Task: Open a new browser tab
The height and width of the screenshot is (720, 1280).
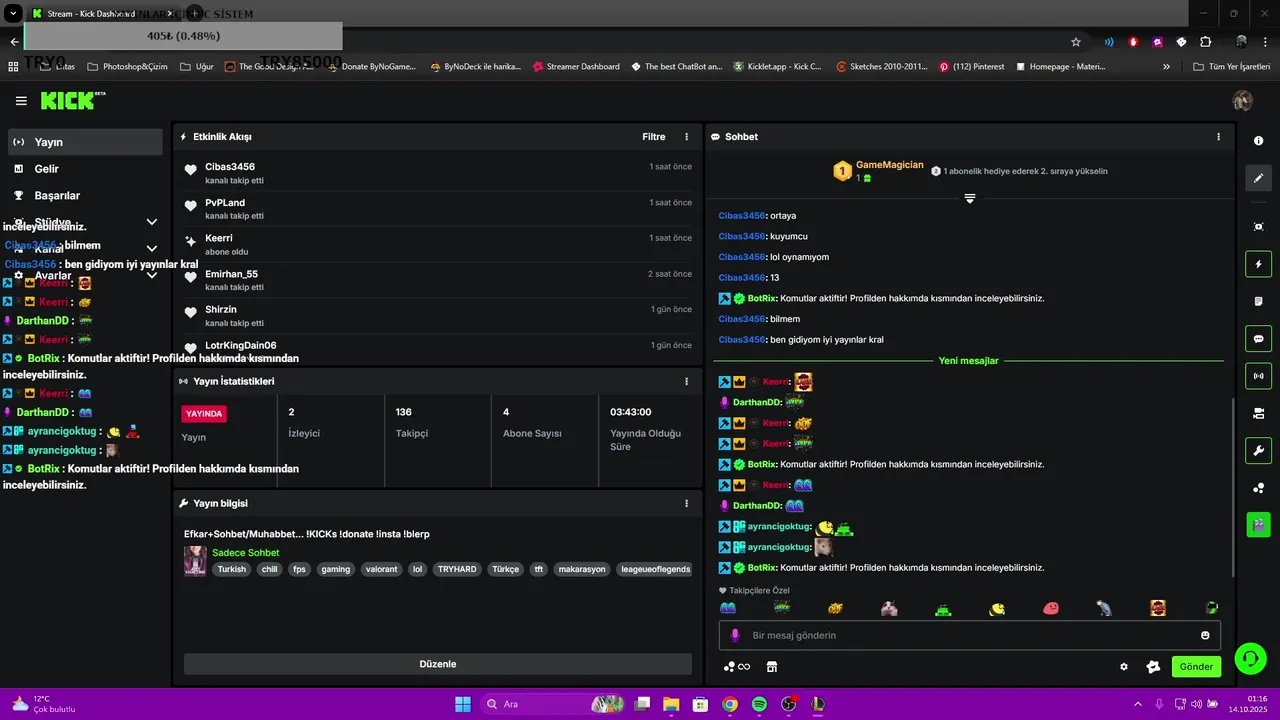Action: click(x=194, y=14)
